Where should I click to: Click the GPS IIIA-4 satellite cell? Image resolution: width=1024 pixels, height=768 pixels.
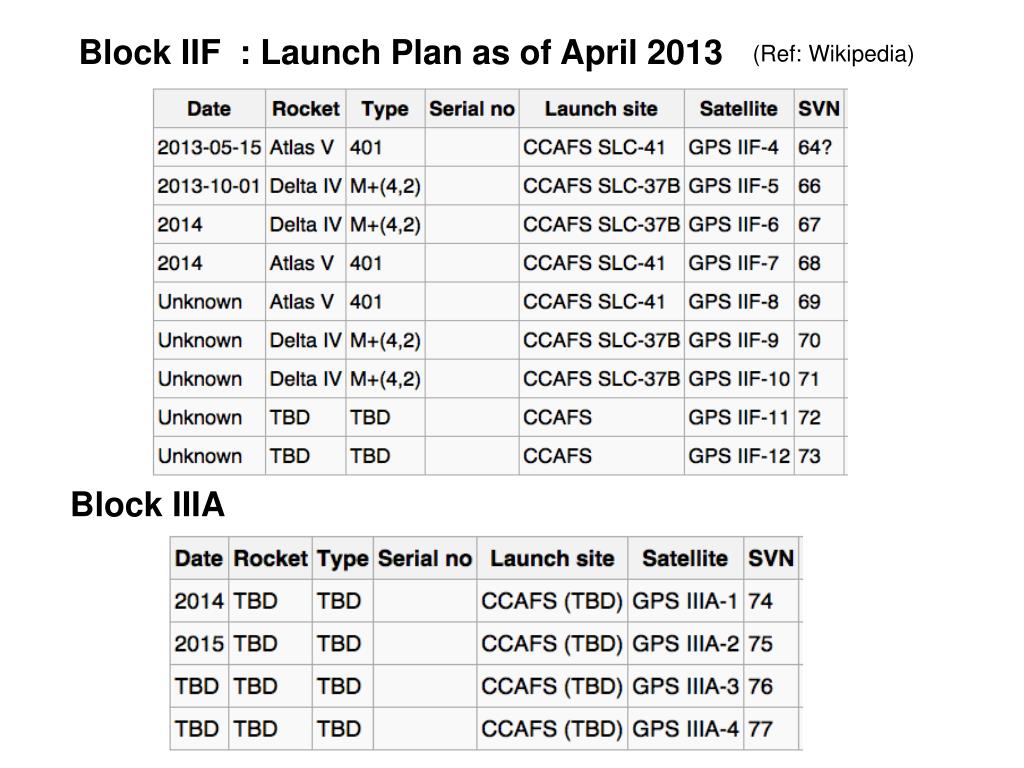tap(685, 728)
